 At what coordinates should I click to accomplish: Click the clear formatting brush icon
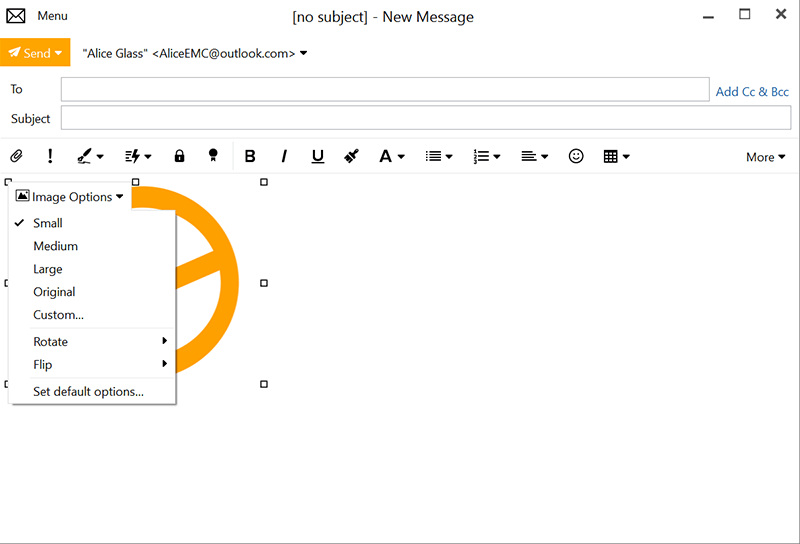coord(351,156)
